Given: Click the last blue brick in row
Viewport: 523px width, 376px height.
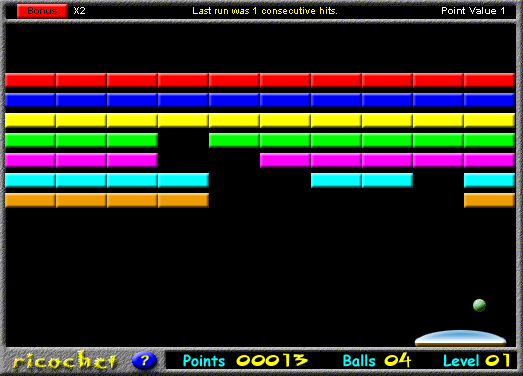Looking at the screenshot, I should (x=489, y=100).
